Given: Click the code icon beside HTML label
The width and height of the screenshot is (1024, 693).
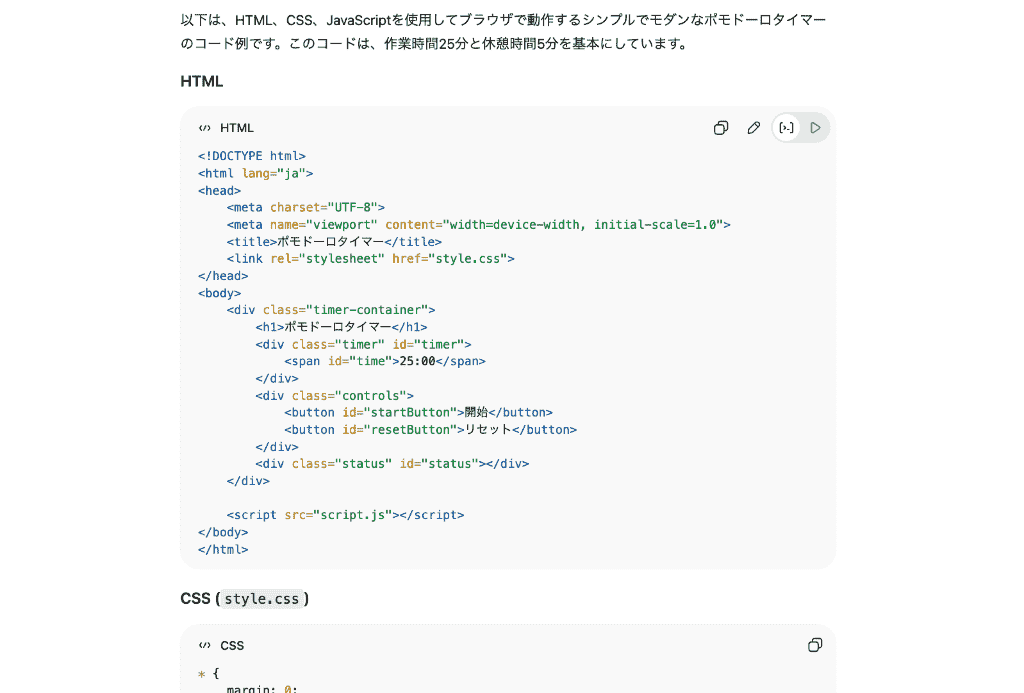Looking at the screenshot, I should click(204, 128).
